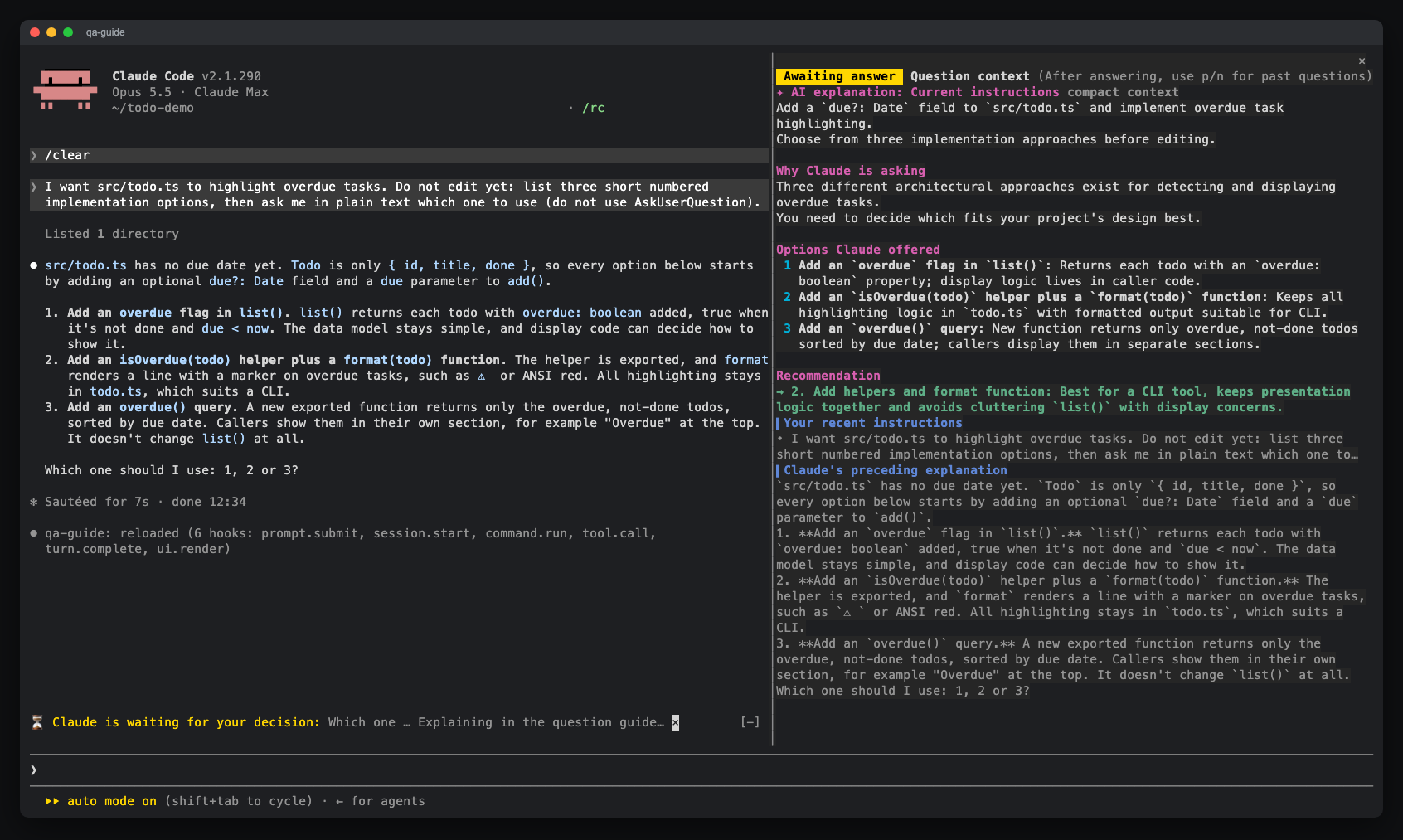Select option 3 overdue() query heading
1403x840 pixels.
[x=153, y=407]
